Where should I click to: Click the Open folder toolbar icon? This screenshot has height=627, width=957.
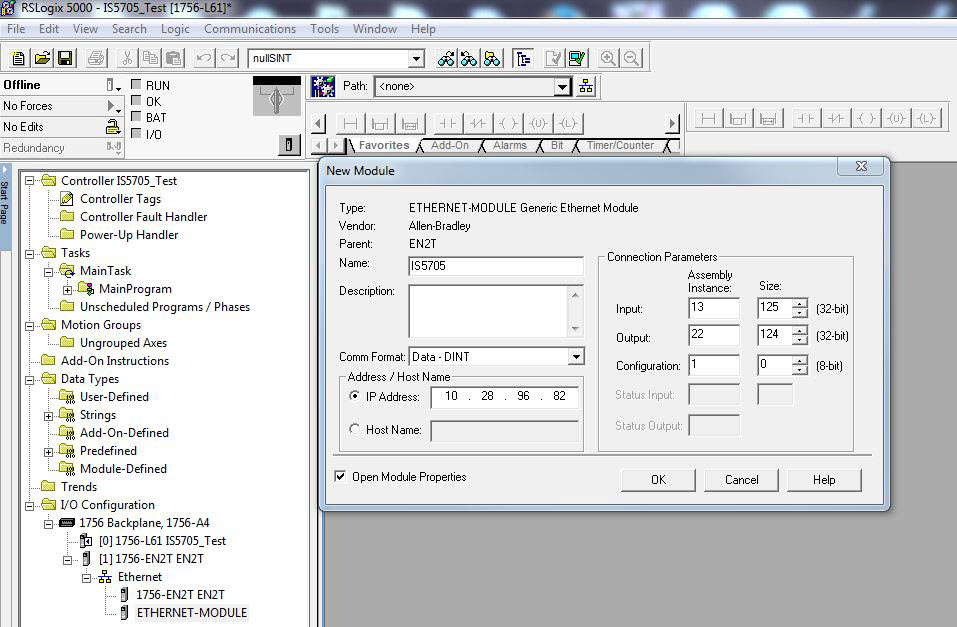click(x=42, y=59)
